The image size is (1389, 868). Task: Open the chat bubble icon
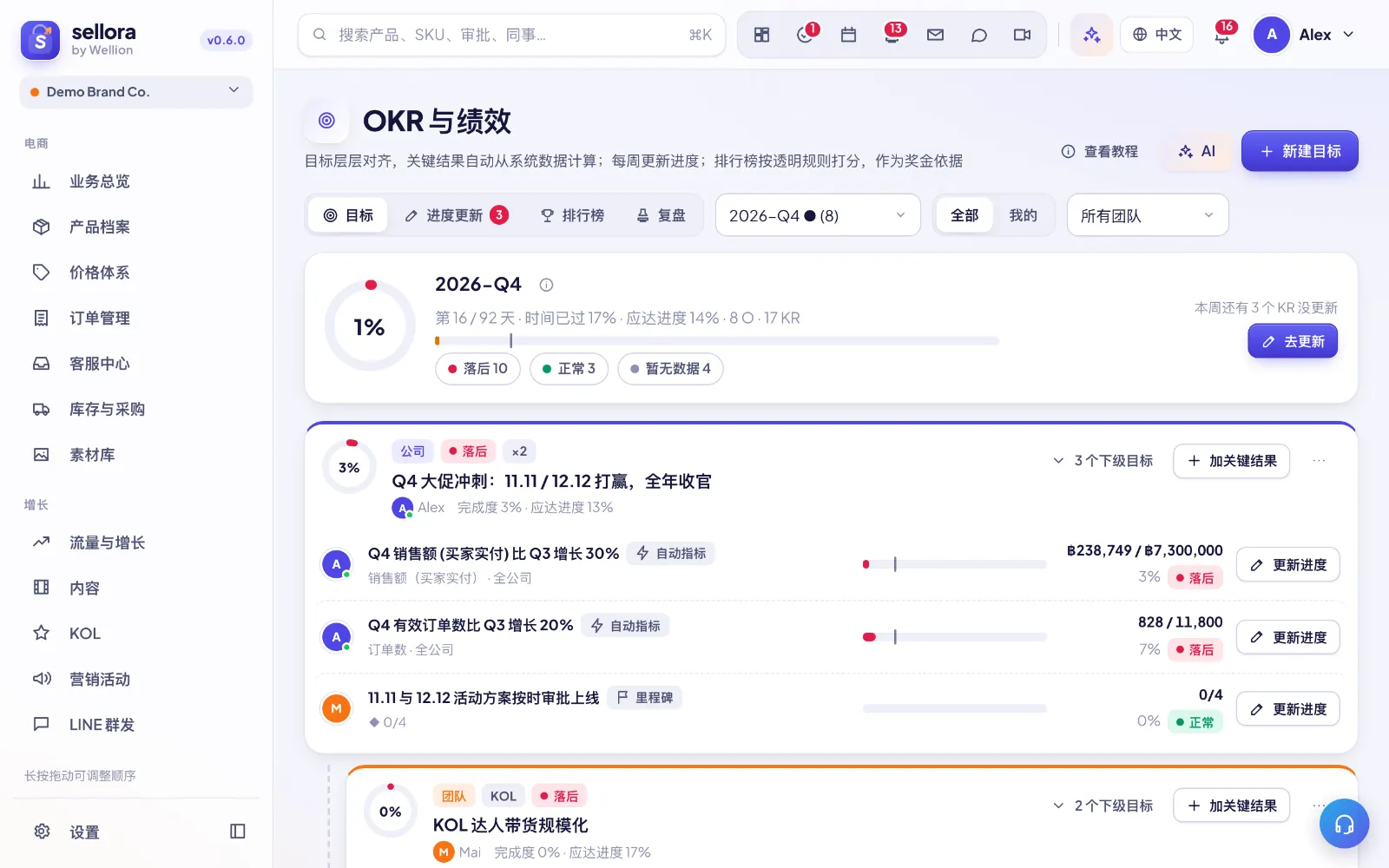pos(978,35)
